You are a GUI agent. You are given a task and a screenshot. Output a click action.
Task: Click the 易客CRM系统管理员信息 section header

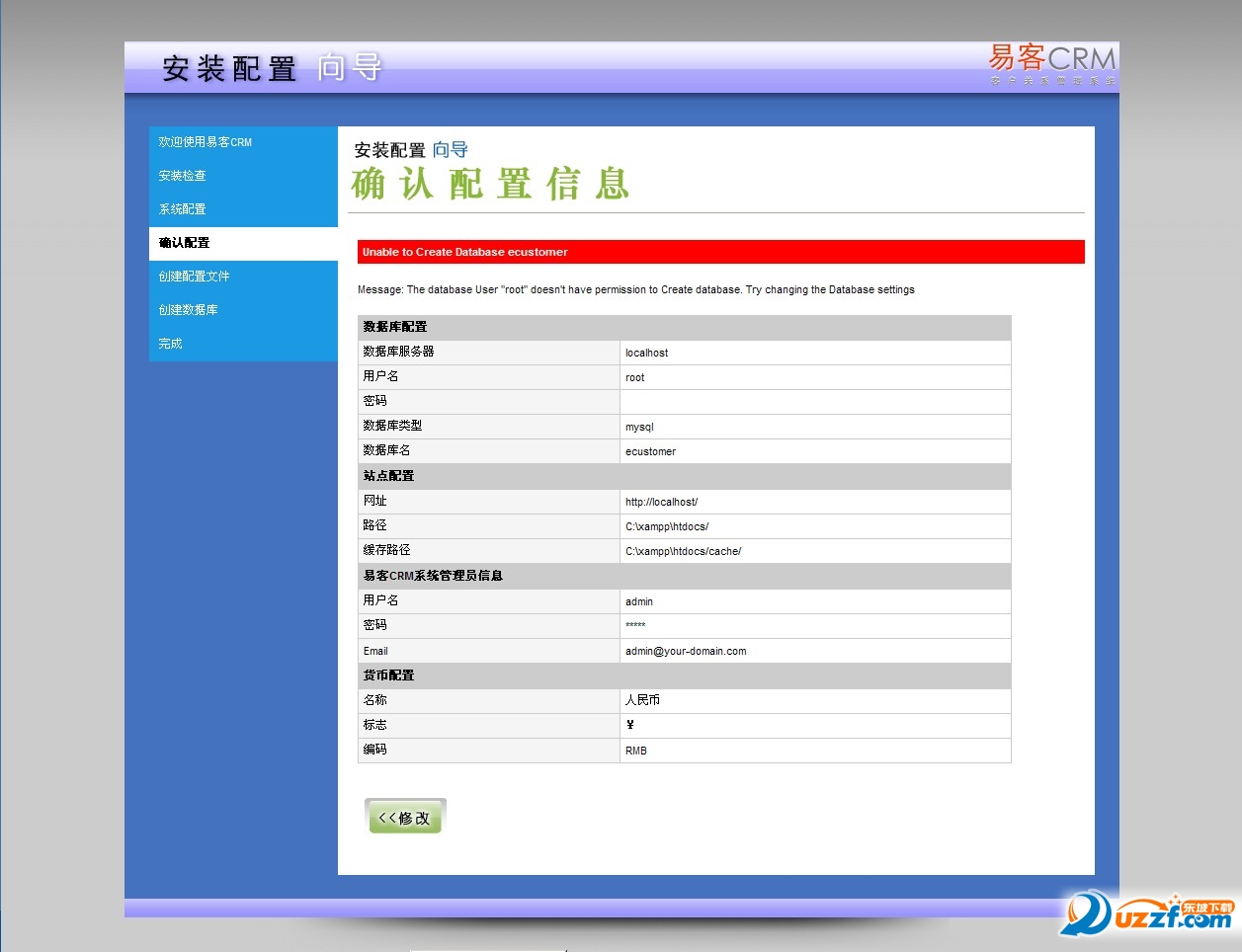(x=684, y=576)
